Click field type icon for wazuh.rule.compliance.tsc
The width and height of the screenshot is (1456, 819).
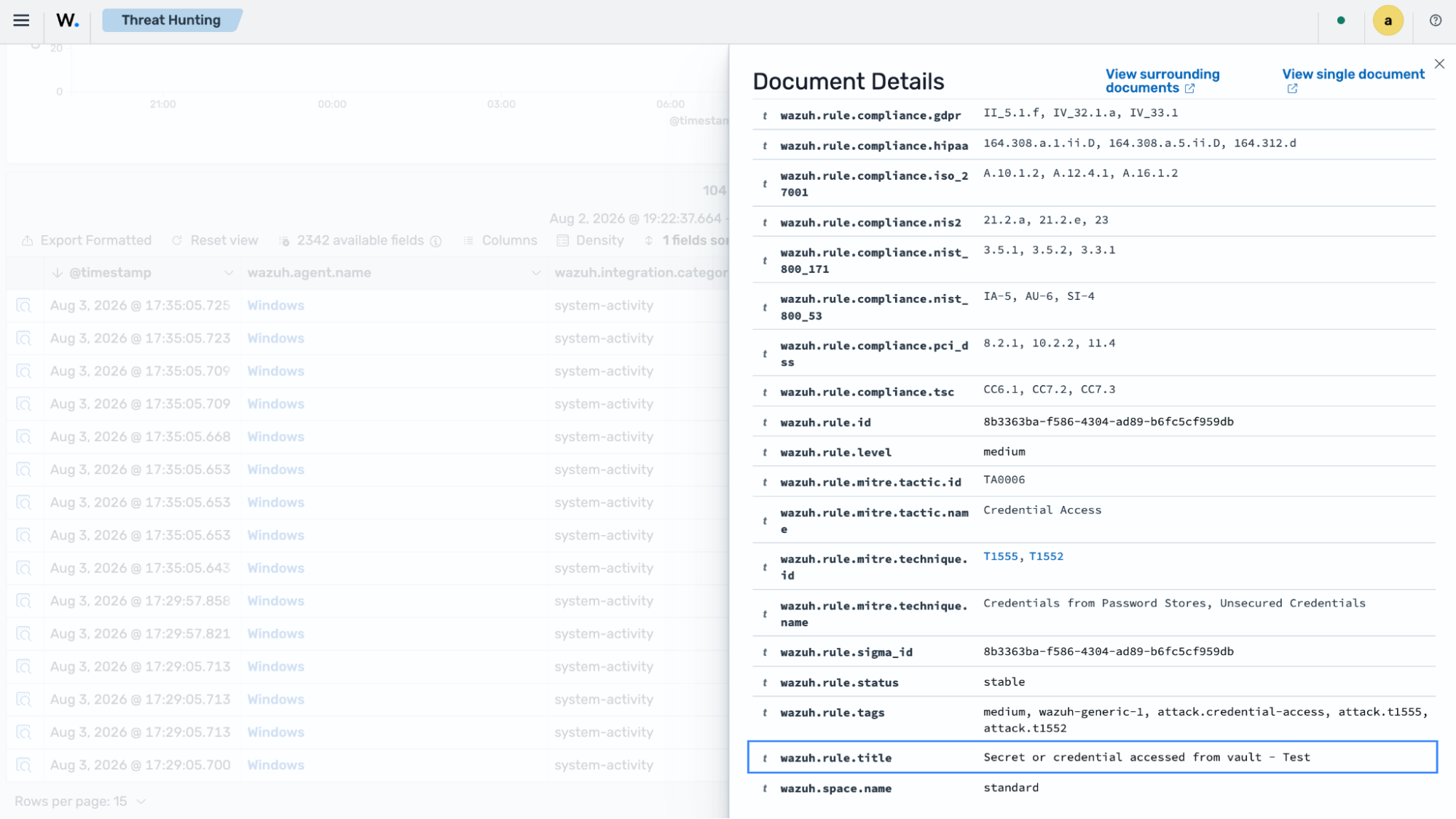click(x=765, y=392)
